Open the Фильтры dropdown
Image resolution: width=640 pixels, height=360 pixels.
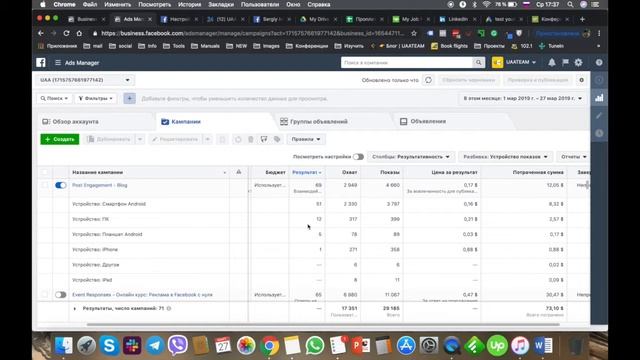click(96, 98)
